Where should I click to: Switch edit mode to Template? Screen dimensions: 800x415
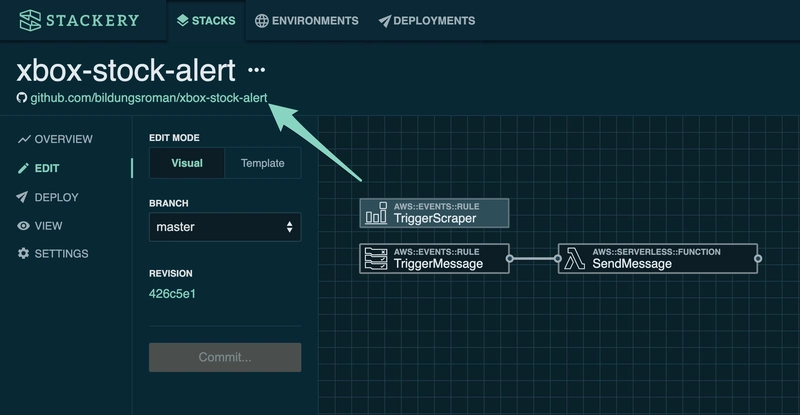pos(262,163)
